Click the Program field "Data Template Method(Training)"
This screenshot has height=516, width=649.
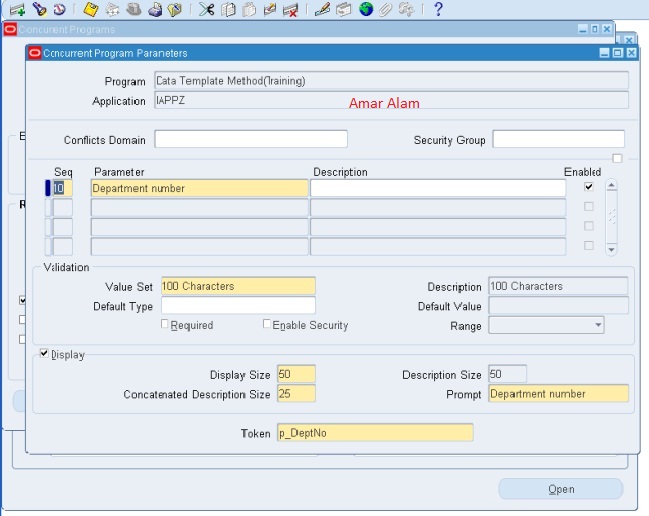coord(392,80)
